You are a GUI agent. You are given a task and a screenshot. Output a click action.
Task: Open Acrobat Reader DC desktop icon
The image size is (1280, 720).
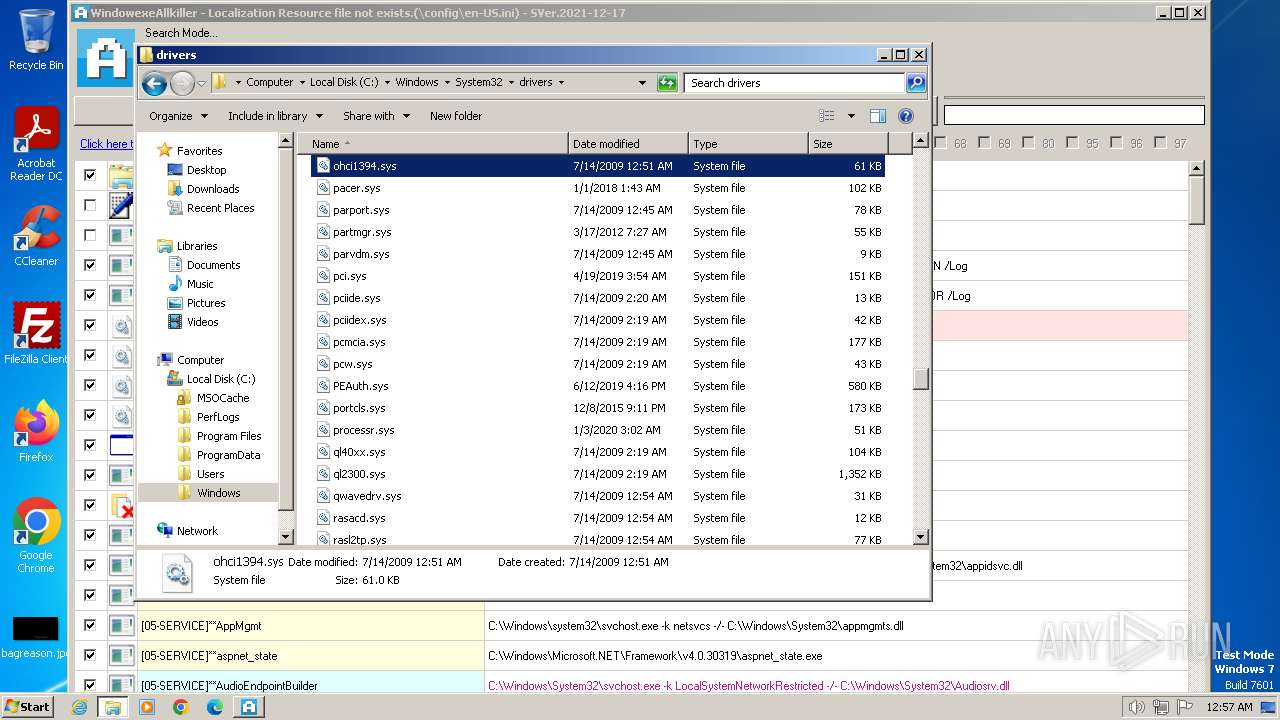click(x=36, y=144)
